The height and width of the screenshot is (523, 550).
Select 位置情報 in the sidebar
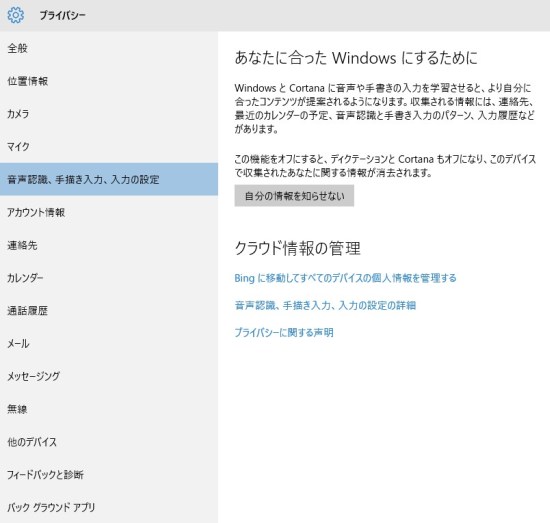109,81
